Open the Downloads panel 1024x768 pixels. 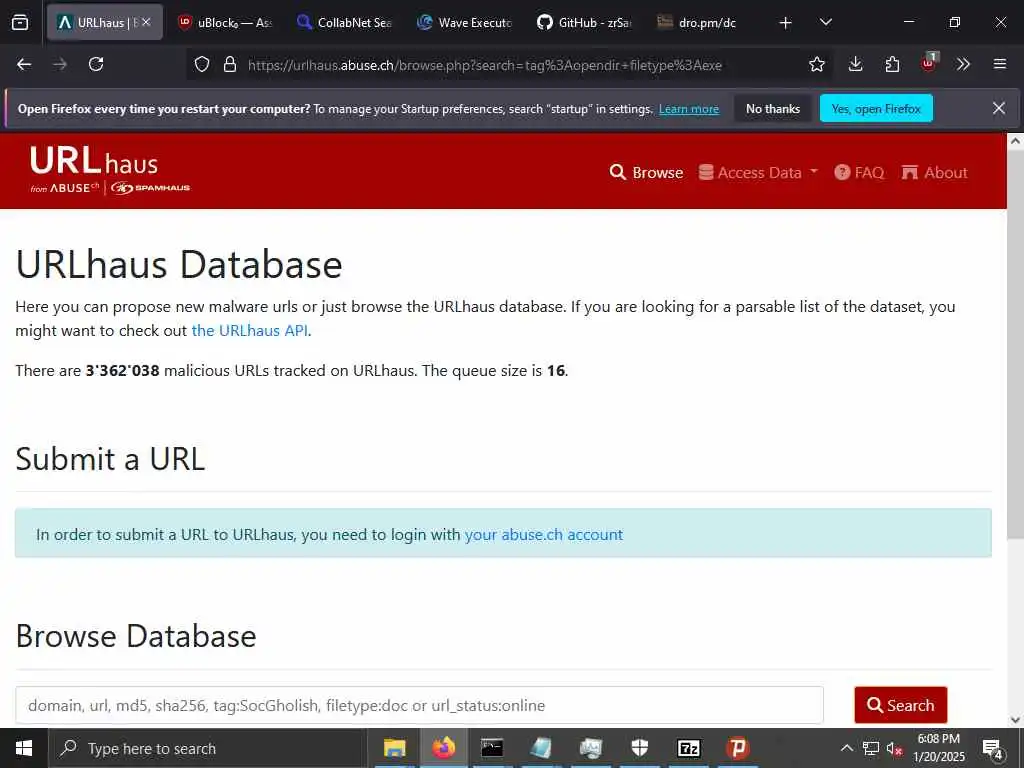[x=856, y=64]
